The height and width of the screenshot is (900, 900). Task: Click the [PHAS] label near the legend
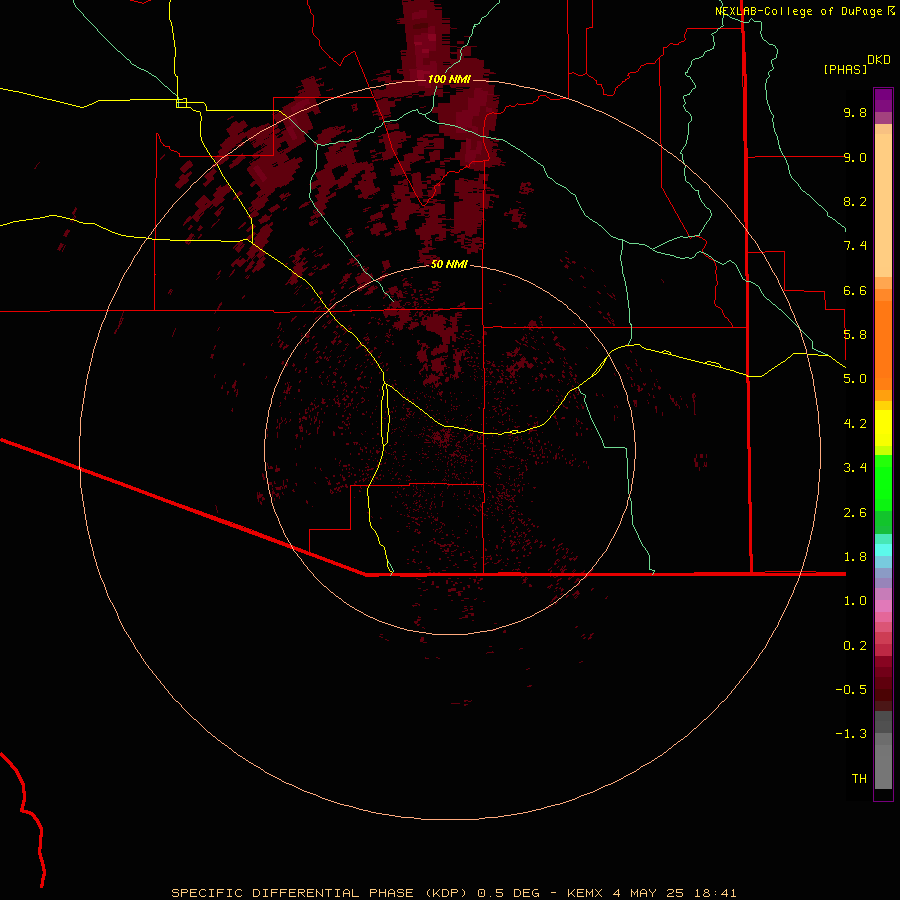coord(845,69)
